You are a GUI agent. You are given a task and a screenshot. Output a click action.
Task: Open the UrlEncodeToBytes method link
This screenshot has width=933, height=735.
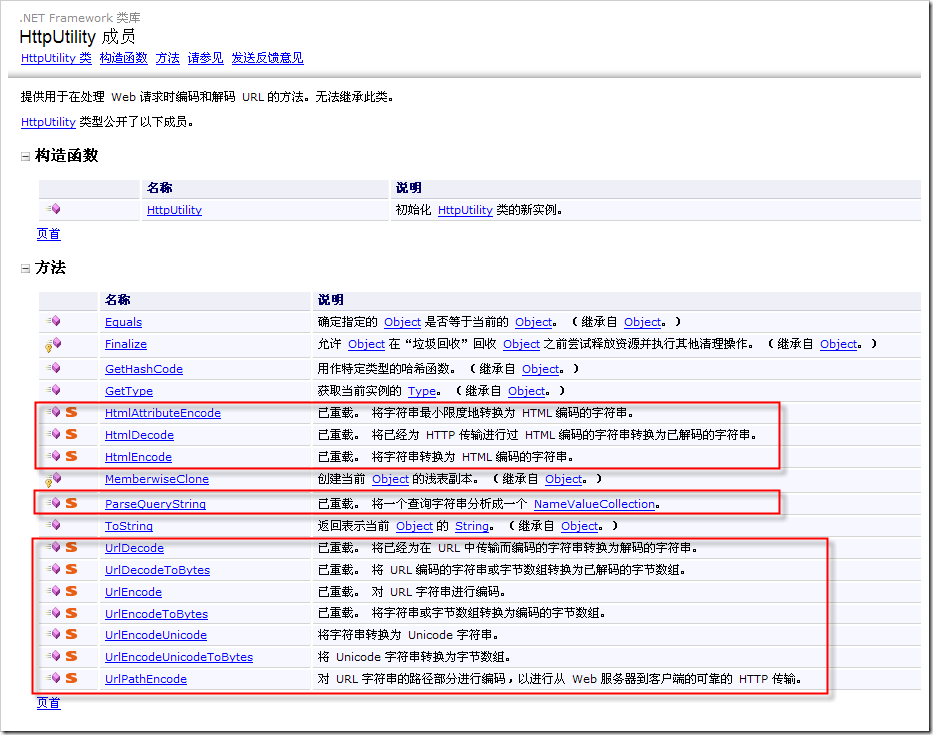(x=156, y=614)
